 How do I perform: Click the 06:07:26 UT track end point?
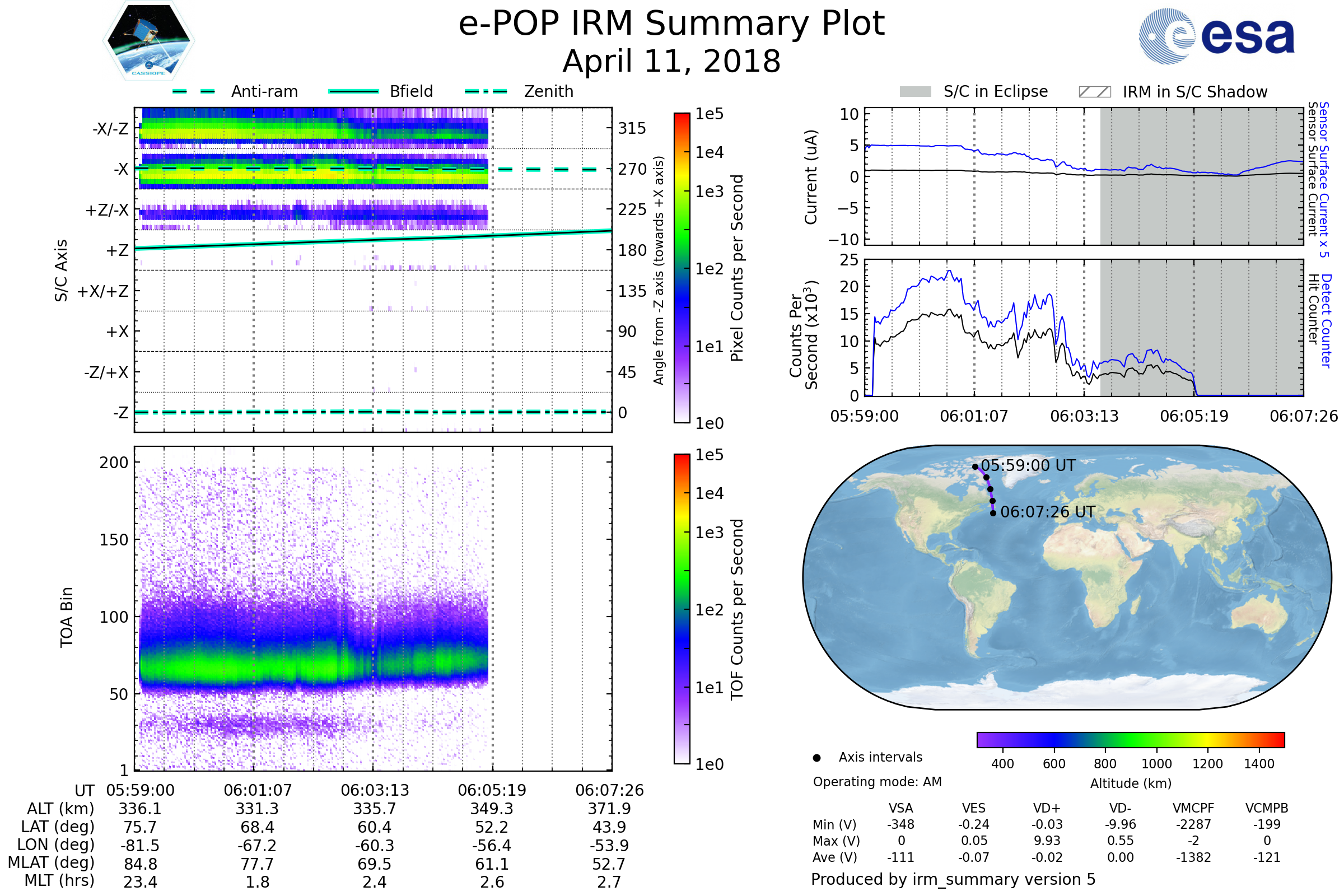point(993,513)
